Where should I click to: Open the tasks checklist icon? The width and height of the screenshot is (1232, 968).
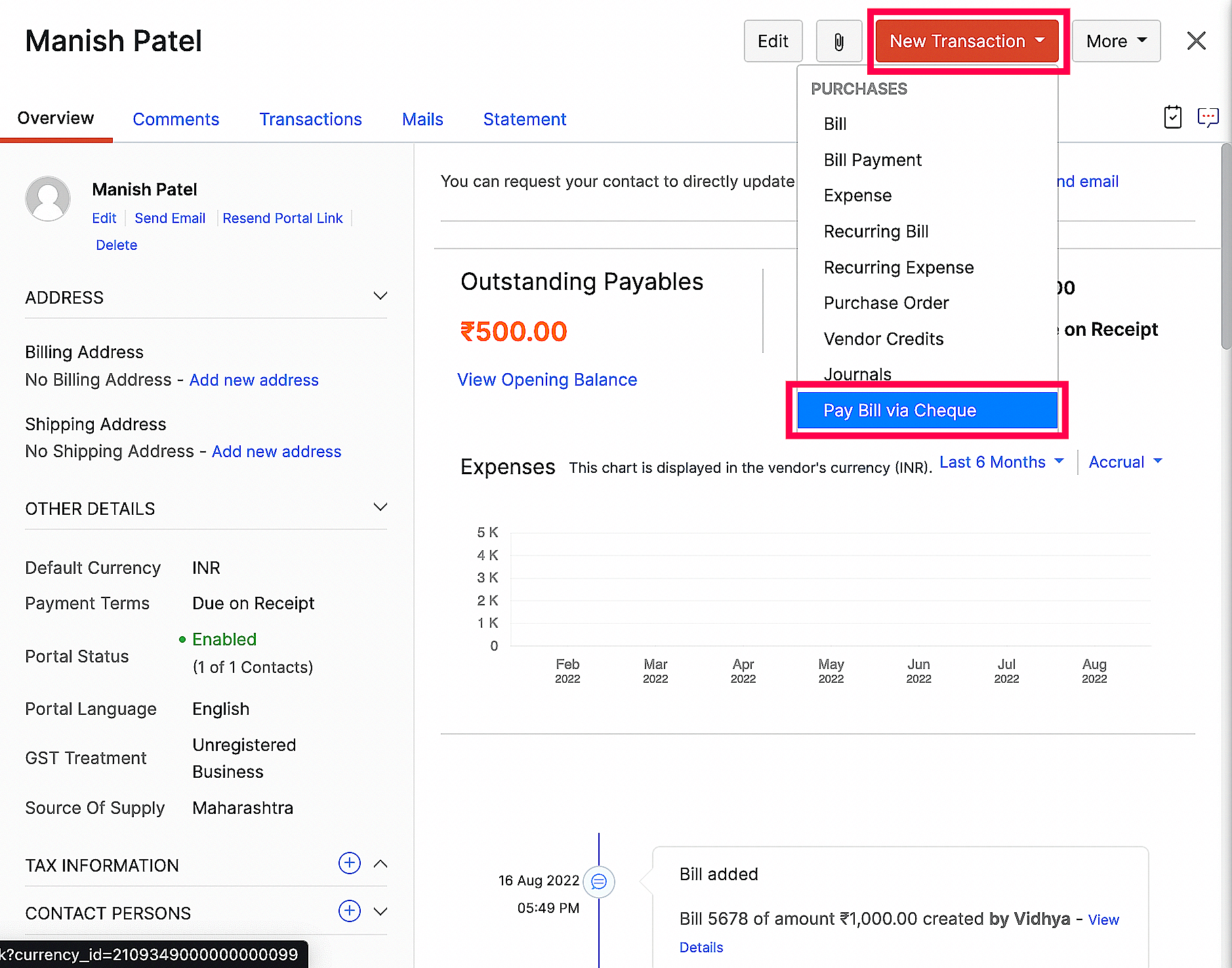pyautogui.click(x=1172, y=117)
